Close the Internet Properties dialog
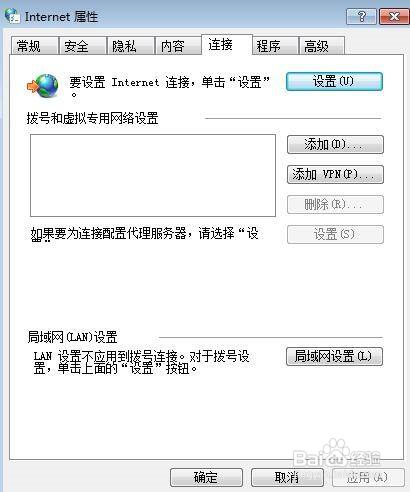Viewport: 410px width, 492px height. (394, 16)
